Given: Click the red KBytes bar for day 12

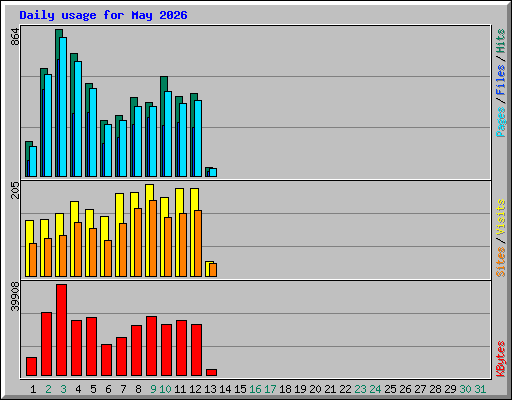Looking at the screenshot, I should [x=196, y=350].
